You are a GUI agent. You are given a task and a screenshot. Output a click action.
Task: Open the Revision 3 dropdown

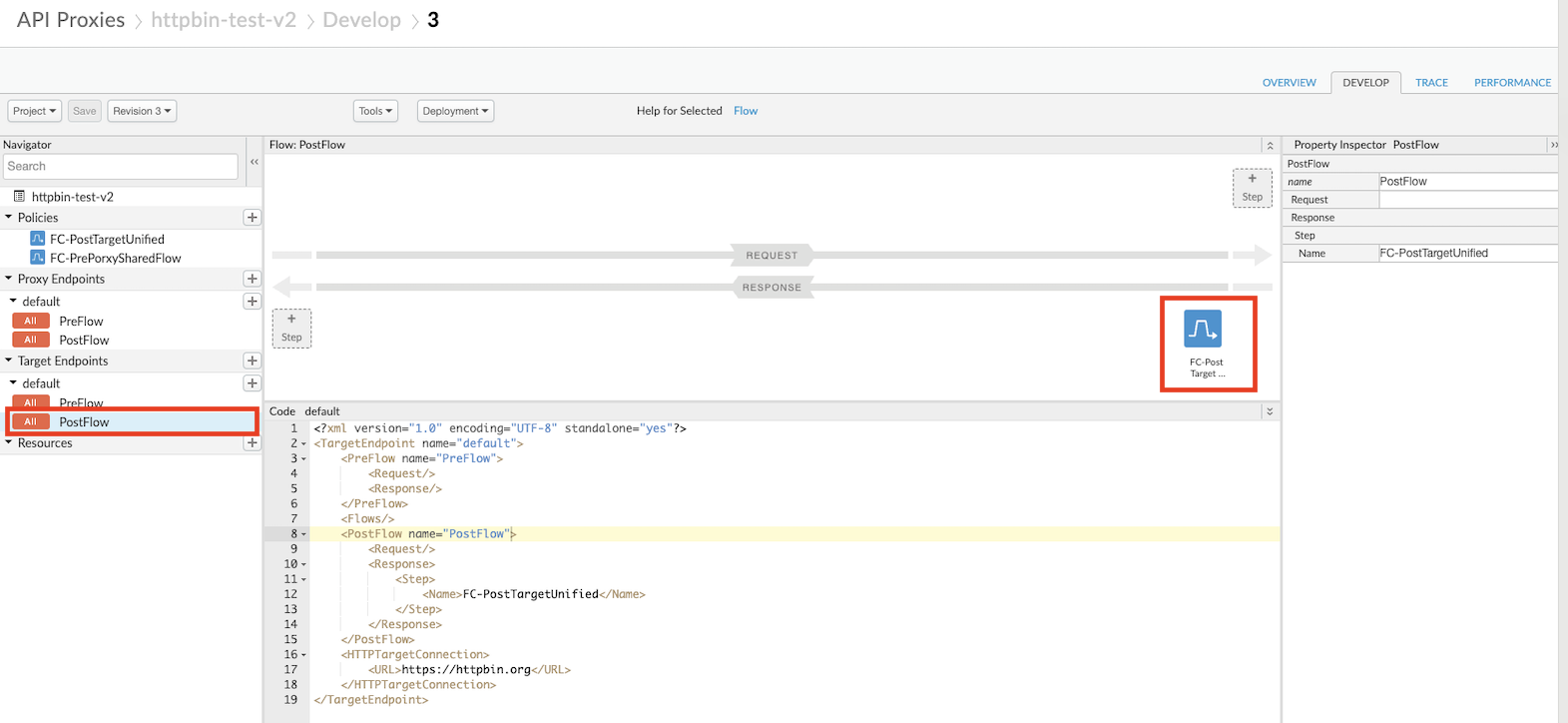(142, 111)
